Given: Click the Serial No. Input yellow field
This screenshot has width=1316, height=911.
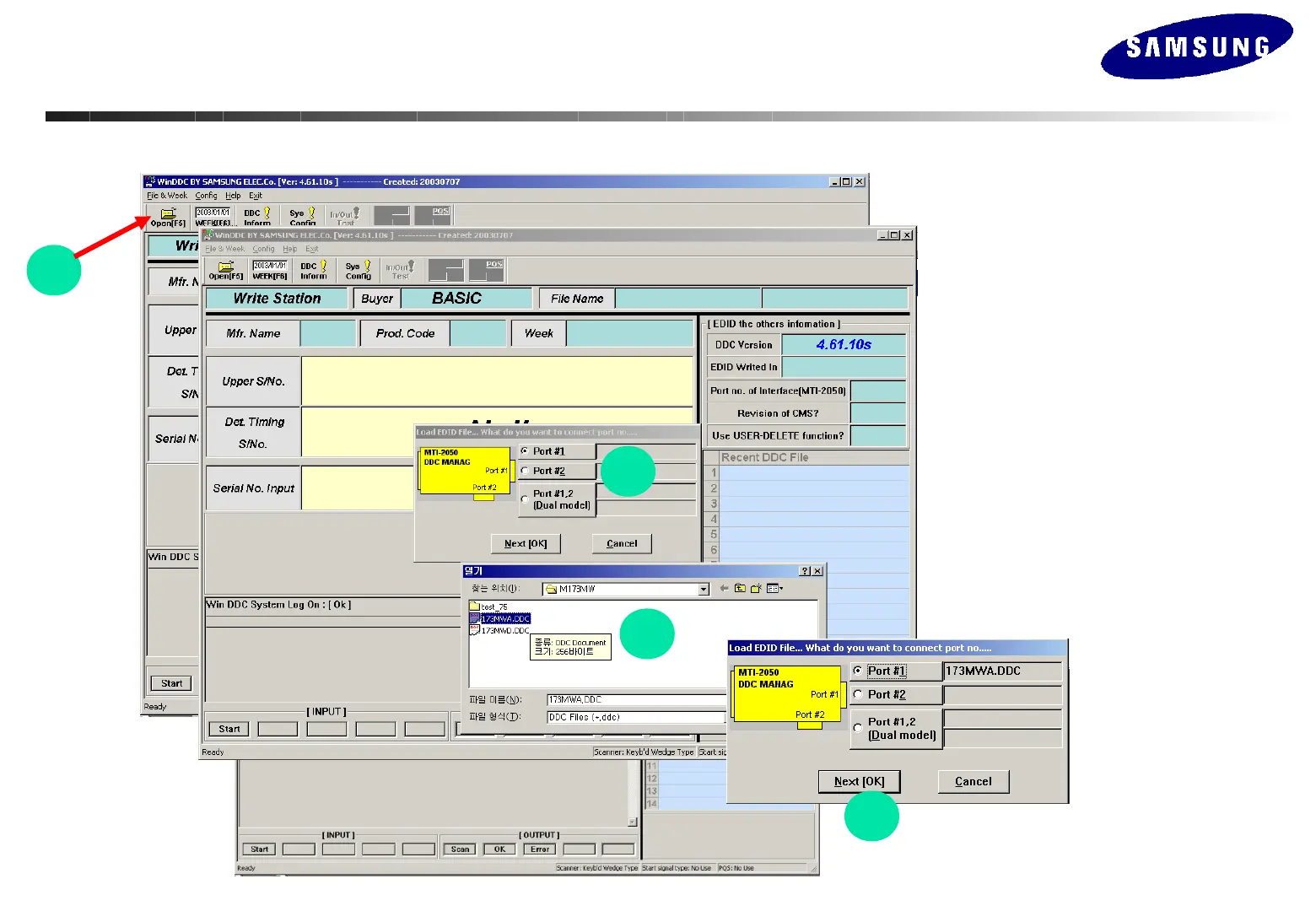Looking at the screenshot, I should (358, 488).
